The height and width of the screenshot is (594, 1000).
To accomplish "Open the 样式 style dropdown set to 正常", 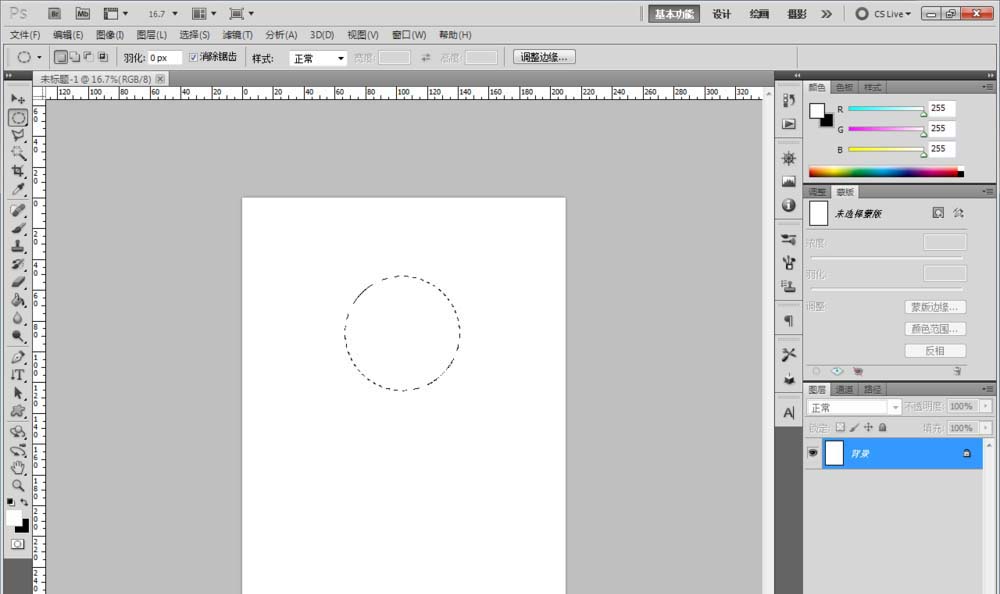I will pyautogui.click(x=318, y=58).
